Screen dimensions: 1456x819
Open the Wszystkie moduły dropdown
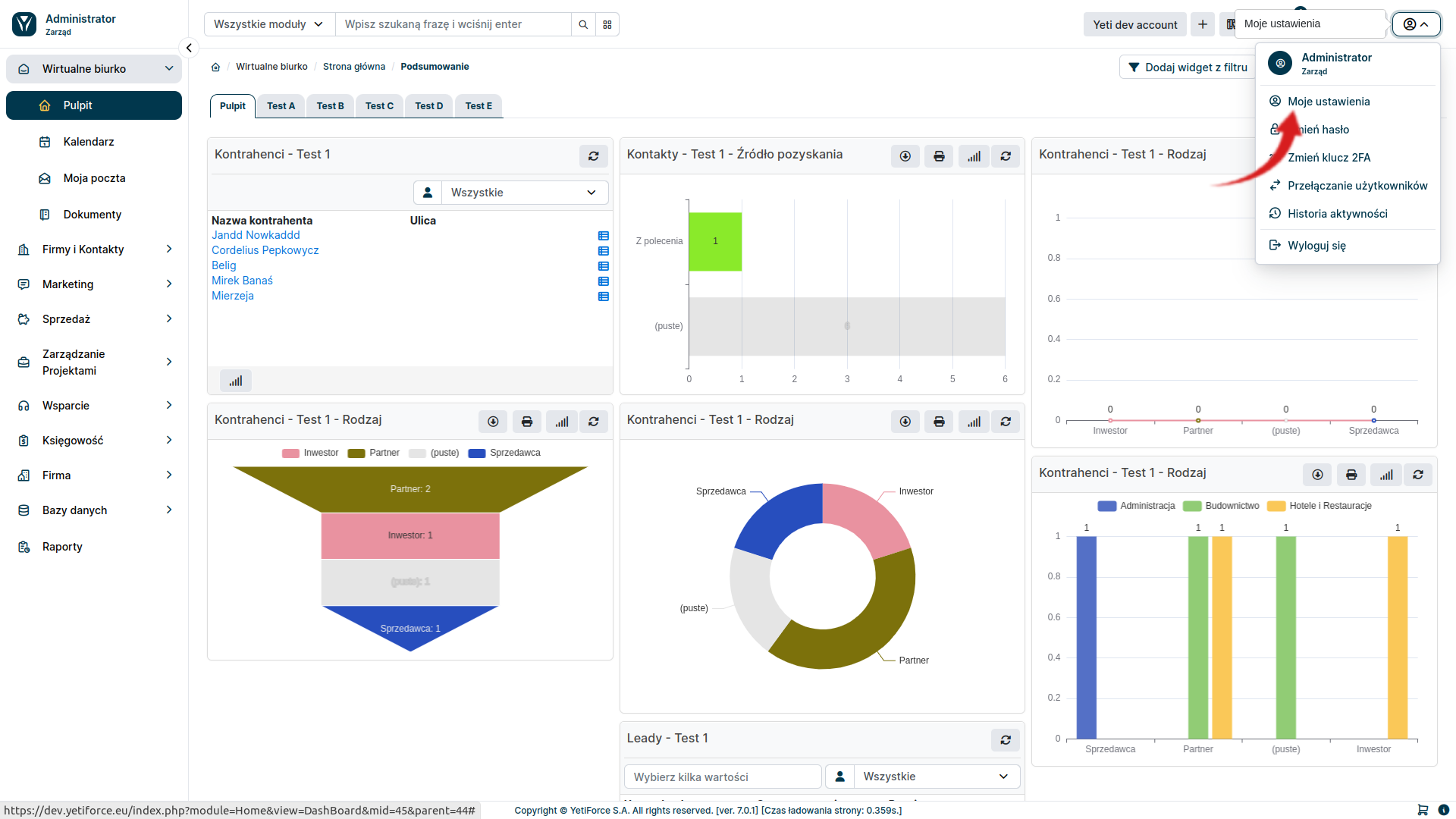pos(269,24)
